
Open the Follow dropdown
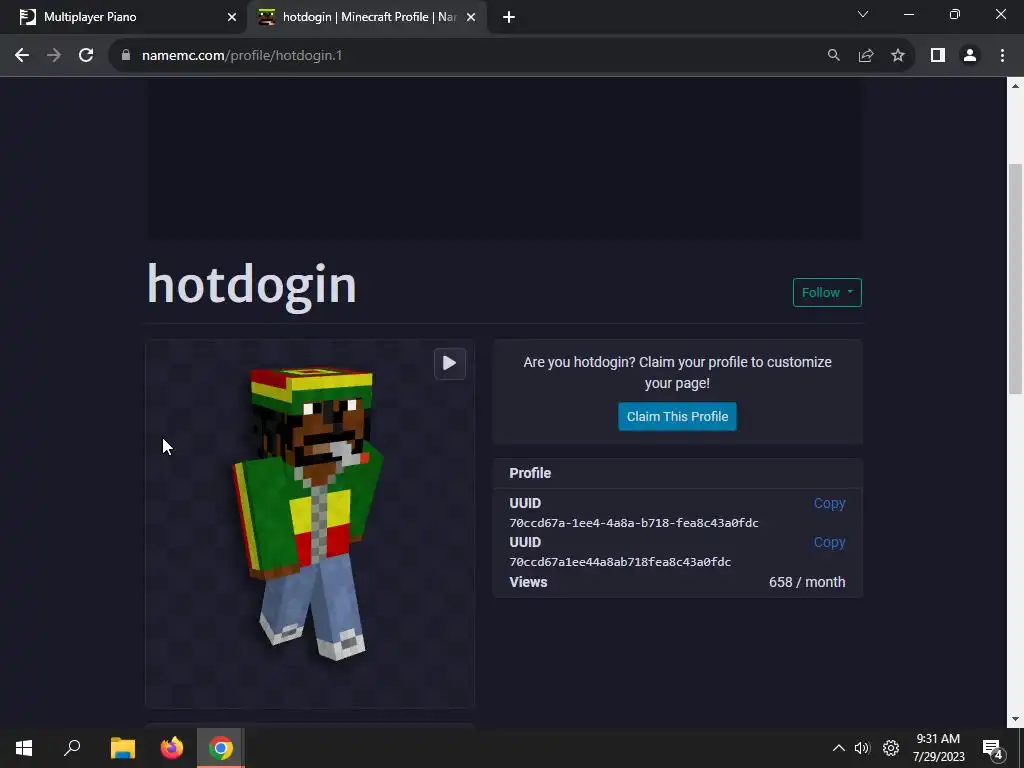pos(827,293)
